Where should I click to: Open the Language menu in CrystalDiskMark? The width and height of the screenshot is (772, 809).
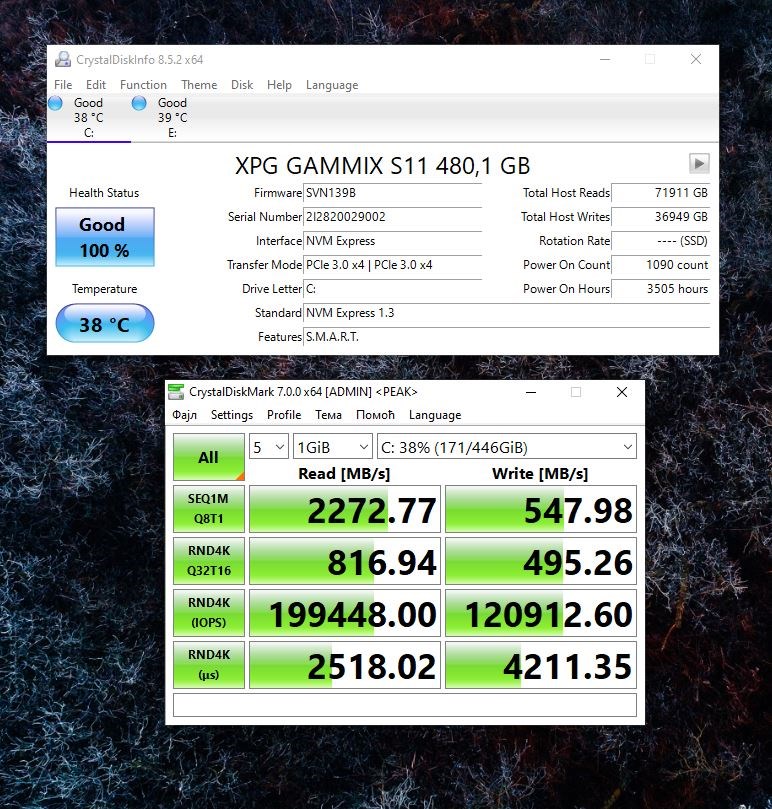(x=435, y=415)
